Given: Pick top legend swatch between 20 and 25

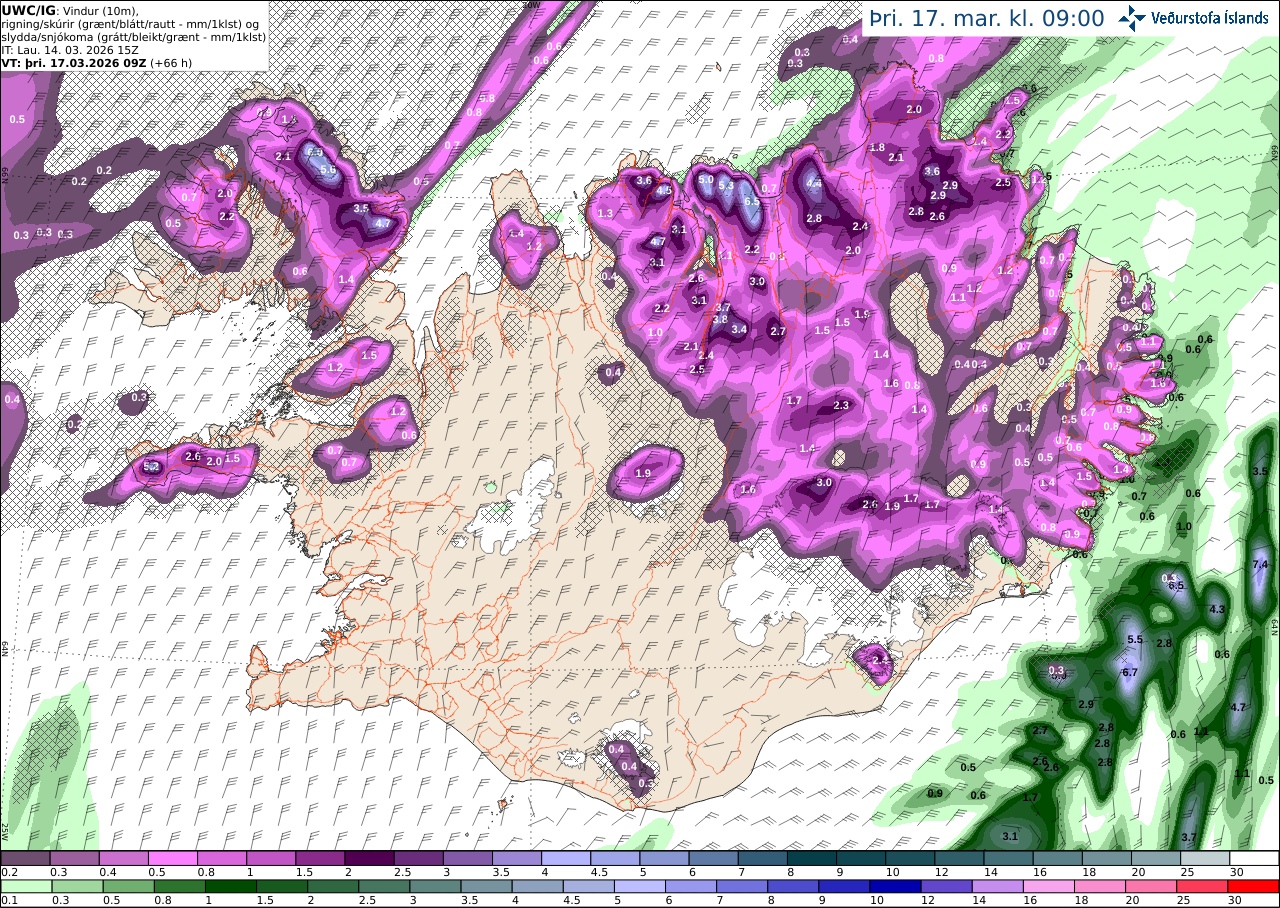Looking at the screenshot, I should [1156, 858].
